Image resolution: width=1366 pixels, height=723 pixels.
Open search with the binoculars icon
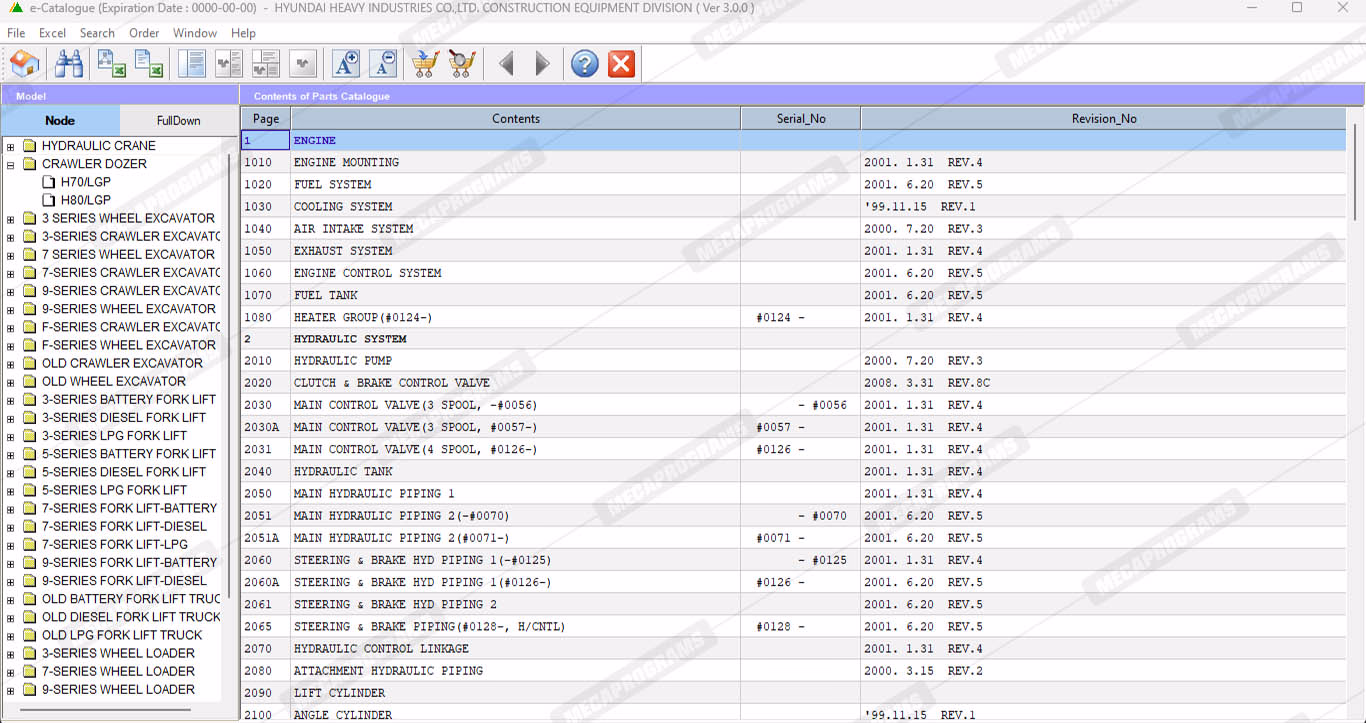(69, 64)
